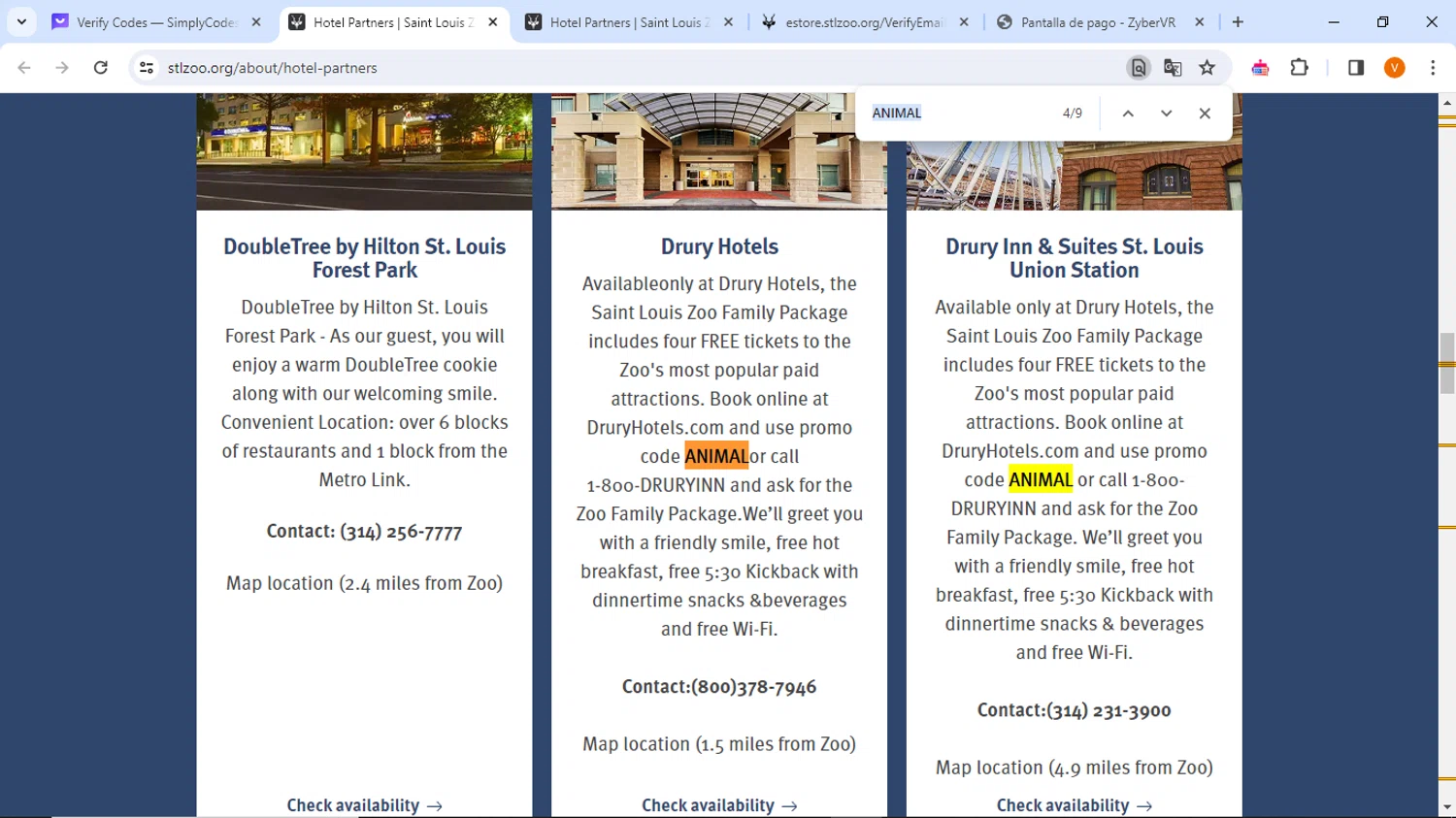
Task: Click Union Station Check availability link
Action: tap(1075, 805)
